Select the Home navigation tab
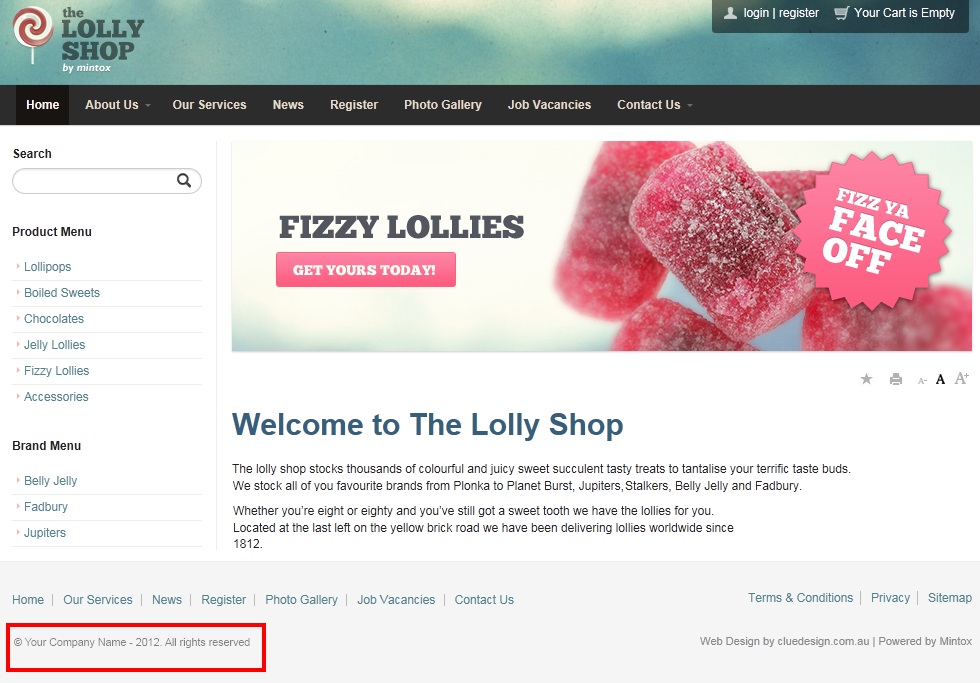 [x=42, y=105]
